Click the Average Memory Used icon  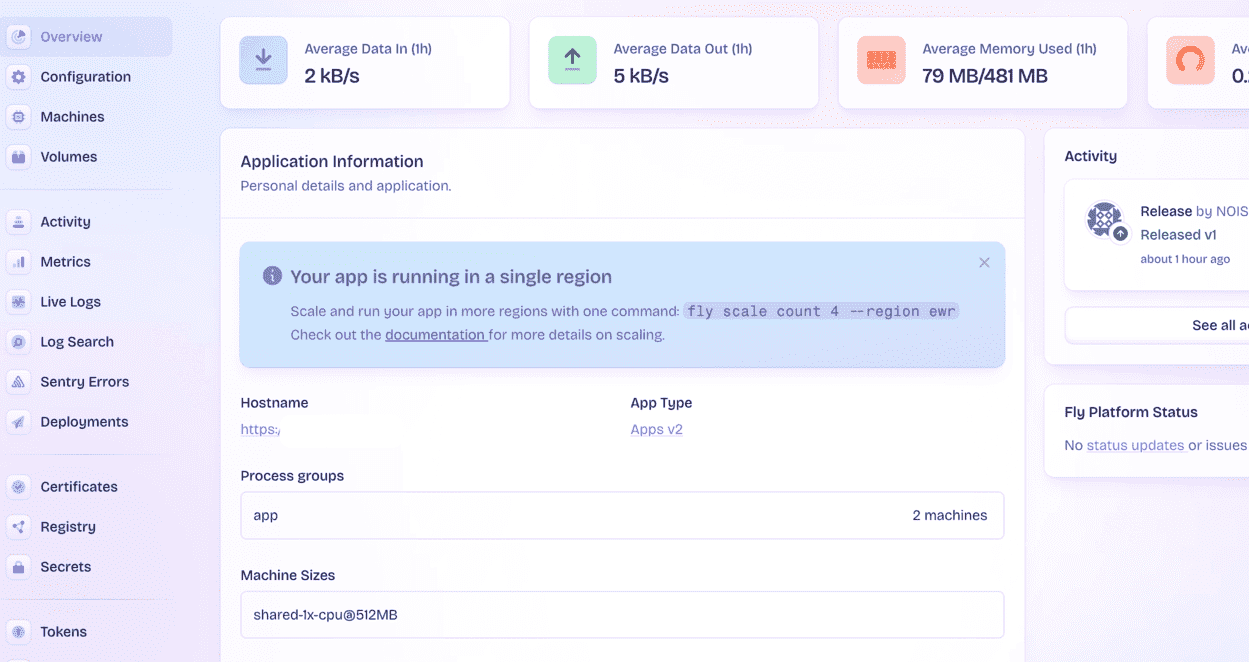click(x=881, y=60)
